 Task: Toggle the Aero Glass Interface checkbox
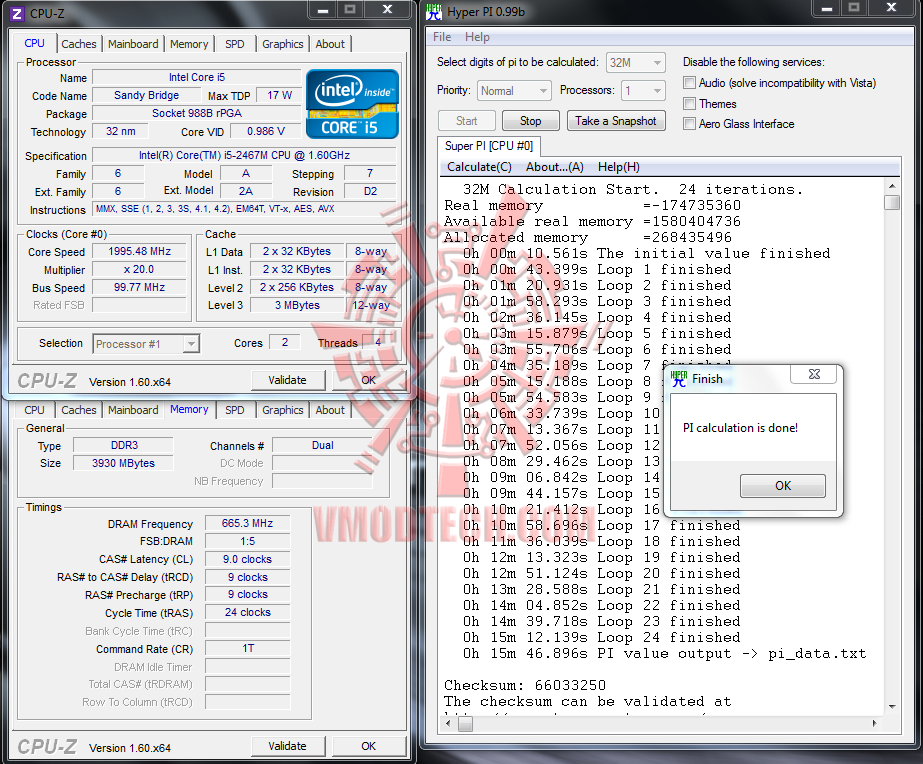[x=689, y=124]
